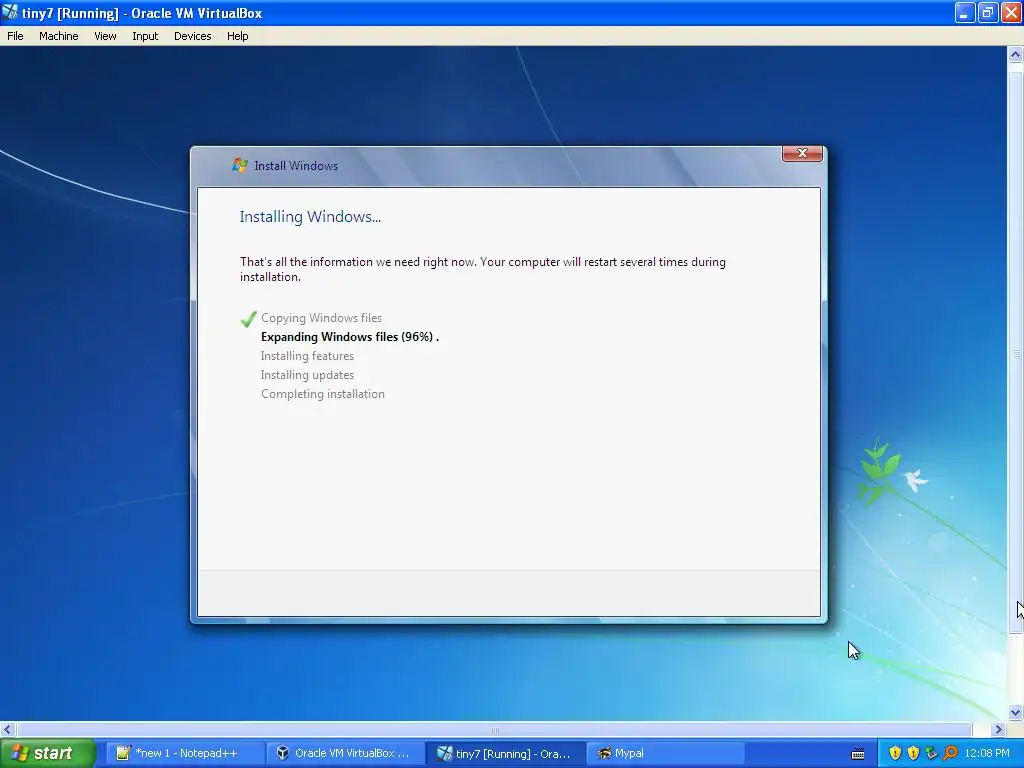Click 'Completing installation' step text
1024x768 pixels.
click(323, 394)
